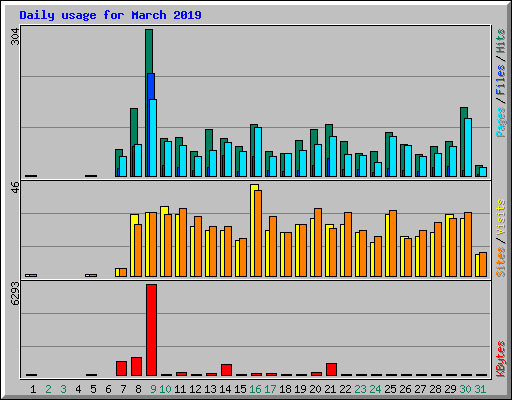The width and height of the screenshot is (512, 400).
Task: Click day label 4 on the x-axis
Action: [78, 389]
